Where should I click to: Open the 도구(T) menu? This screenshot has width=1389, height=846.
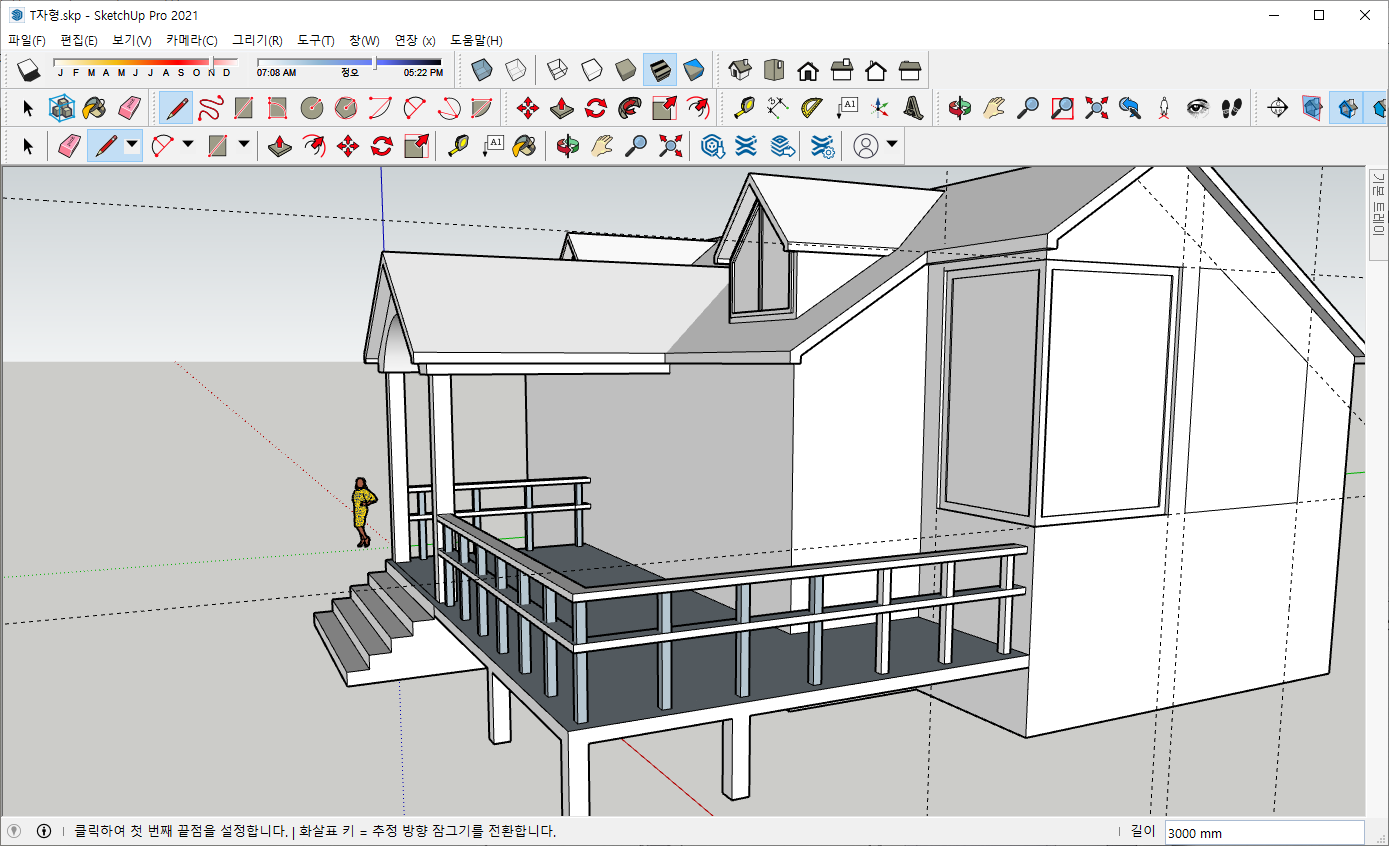click(316, 41)
